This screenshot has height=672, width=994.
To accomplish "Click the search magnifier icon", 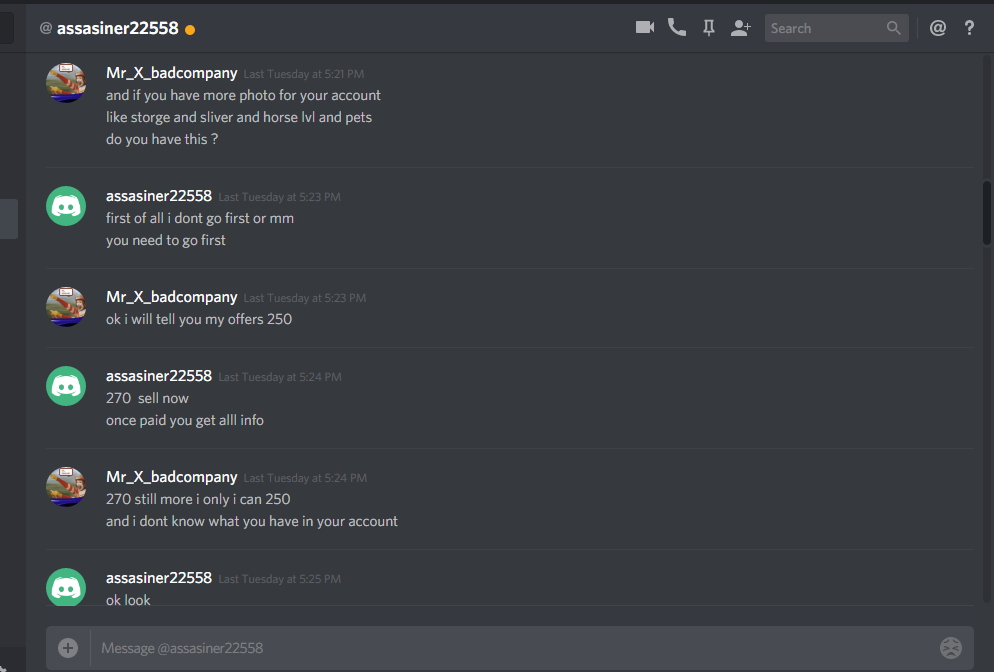I will (x=893, y=28).
